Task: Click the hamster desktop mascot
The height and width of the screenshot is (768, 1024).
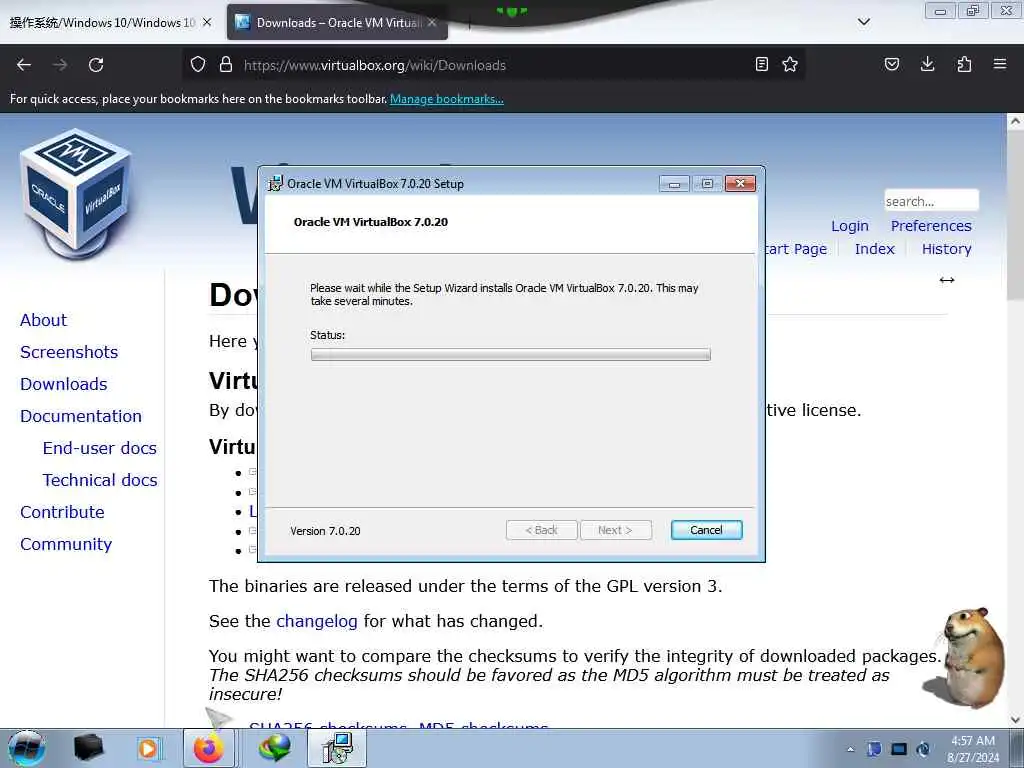Action: coord(965,658)
